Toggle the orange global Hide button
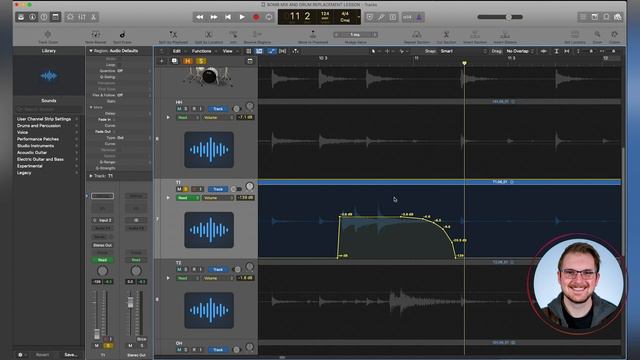 click(188, 61)
